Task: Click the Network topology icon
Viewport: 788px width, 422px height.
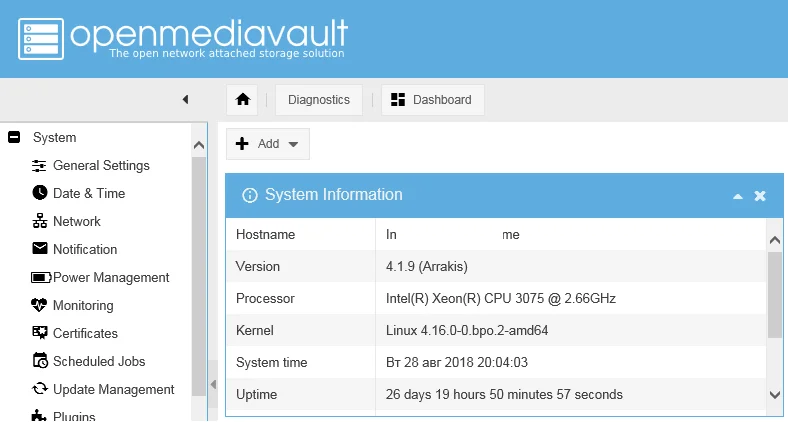Action: 40,221
